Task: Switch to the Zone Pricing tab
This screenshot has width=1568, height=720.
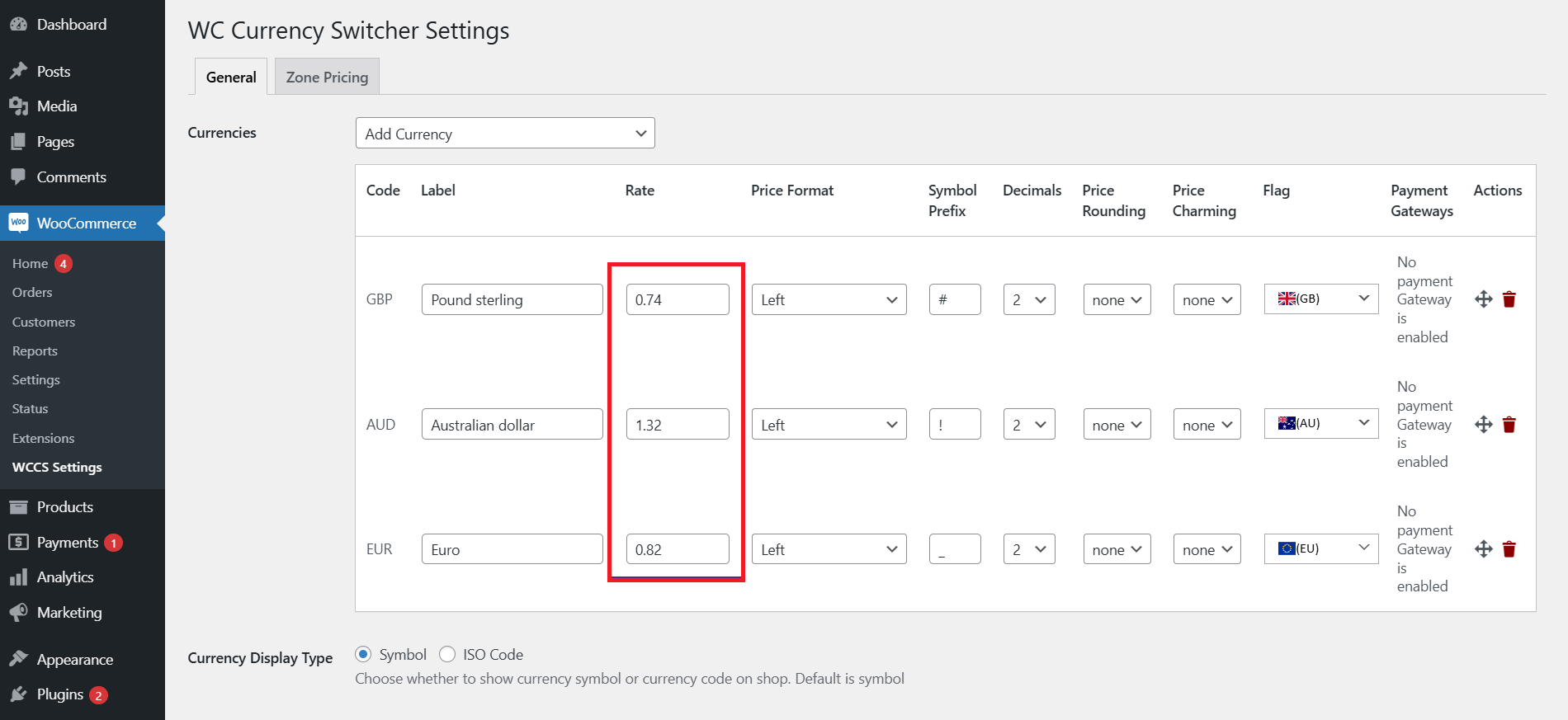Action: point(327,77)
